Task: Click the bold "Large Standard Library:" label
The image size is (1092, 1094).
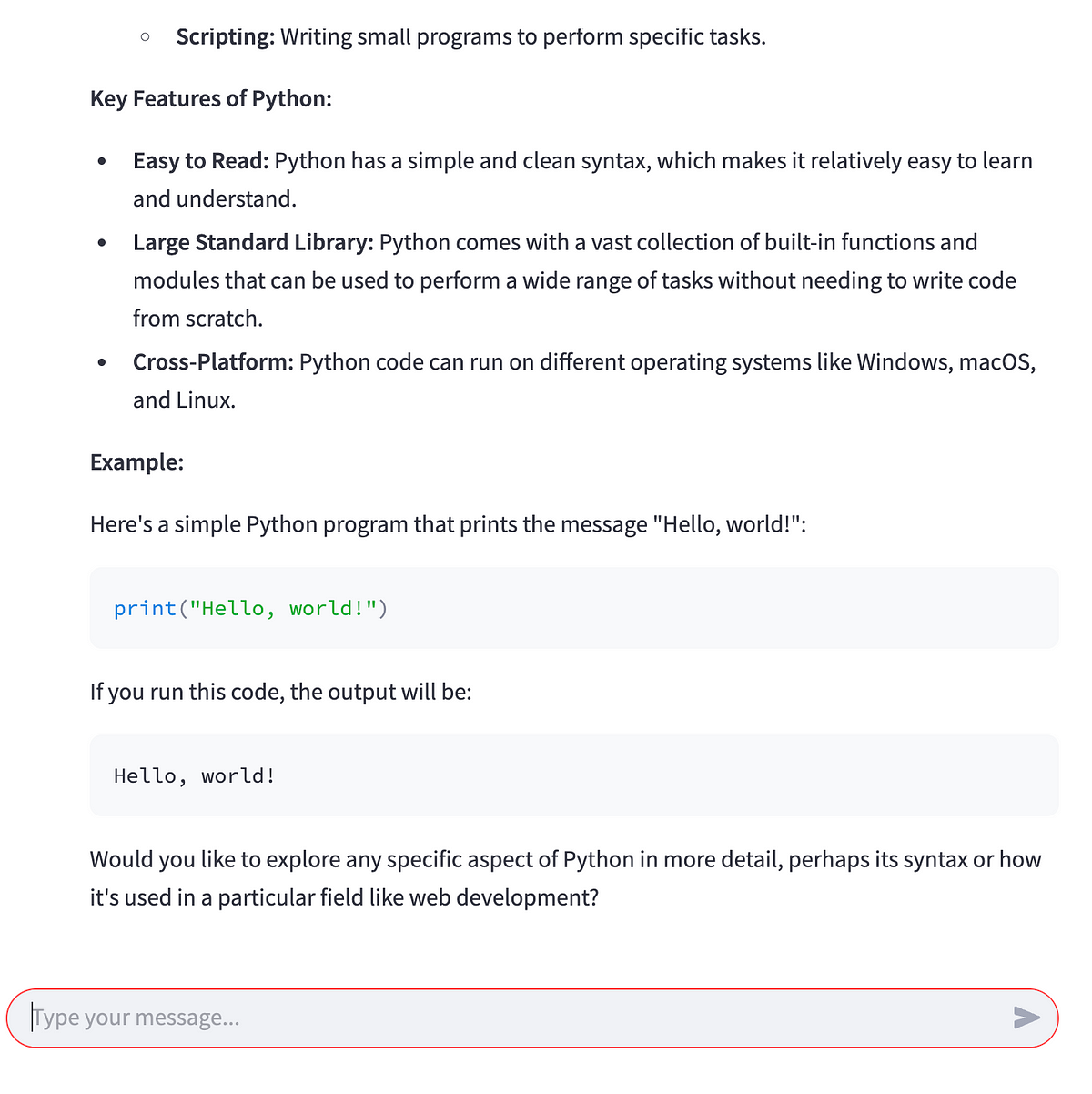Action: (253, 242)
